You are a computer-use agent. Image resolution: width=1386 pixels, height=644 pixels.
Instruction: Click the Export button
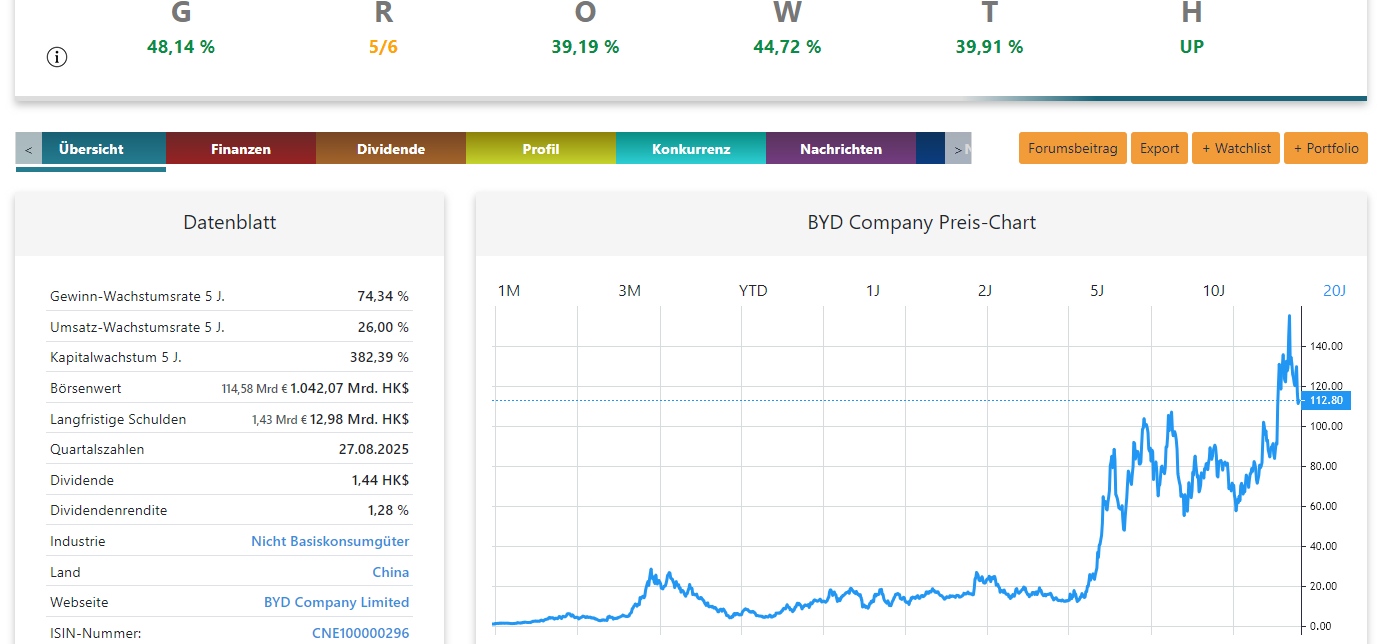pyautogui.click(x=1160, y=148)
